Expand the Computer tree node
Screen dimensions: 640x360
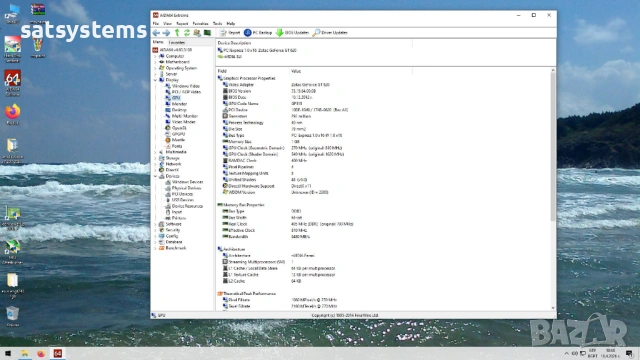tap(155, 56)
